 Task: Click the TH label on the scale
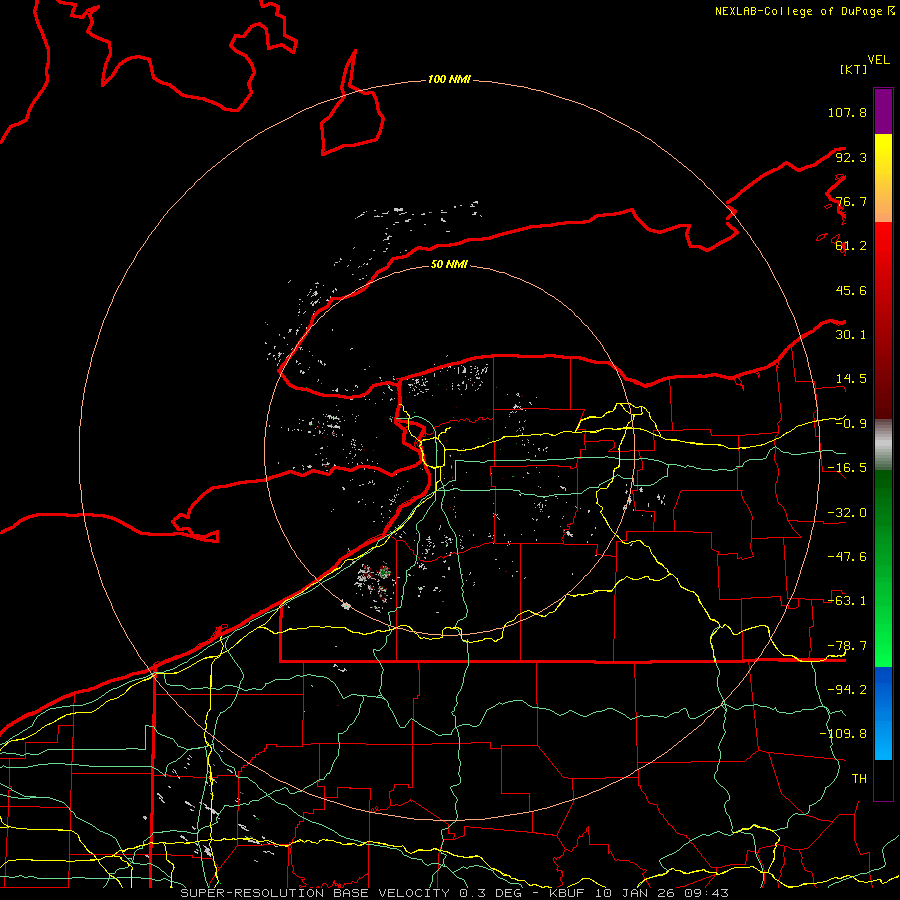859,779
